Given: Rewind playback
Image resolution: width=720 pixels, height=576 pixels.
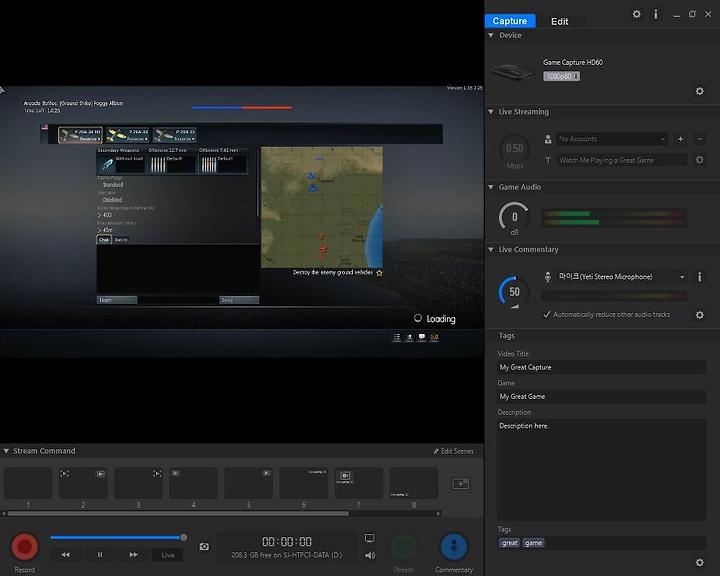Looking at the screenshot, I should (x=66, y=555).
